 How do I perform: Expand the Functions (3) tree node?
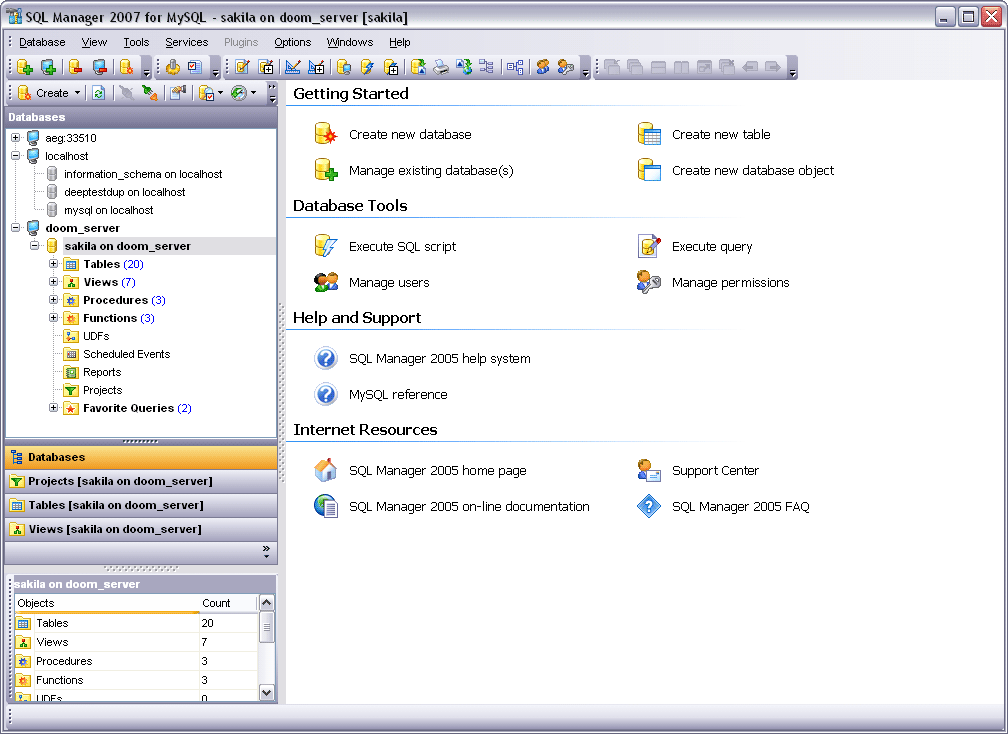(54, 318)
